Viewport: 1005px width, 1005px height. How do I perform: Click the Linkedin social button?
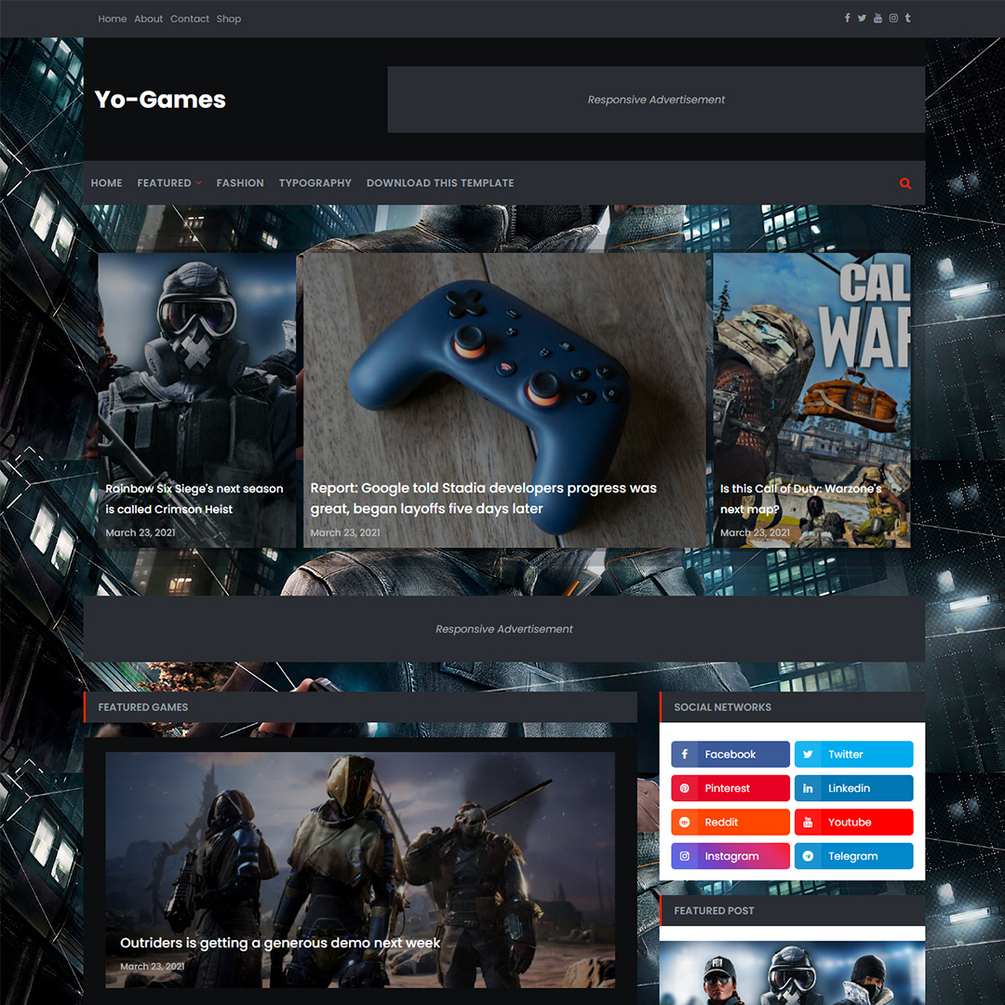tap(854, 788)
